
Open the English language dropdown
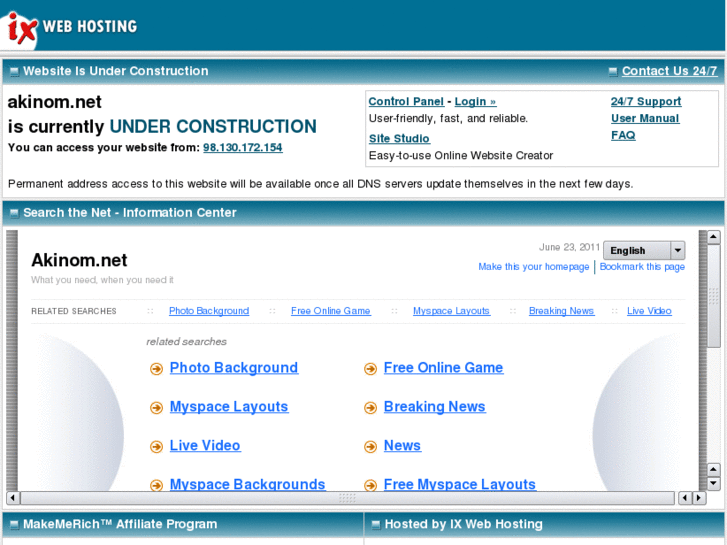click(x=644, y=250)
